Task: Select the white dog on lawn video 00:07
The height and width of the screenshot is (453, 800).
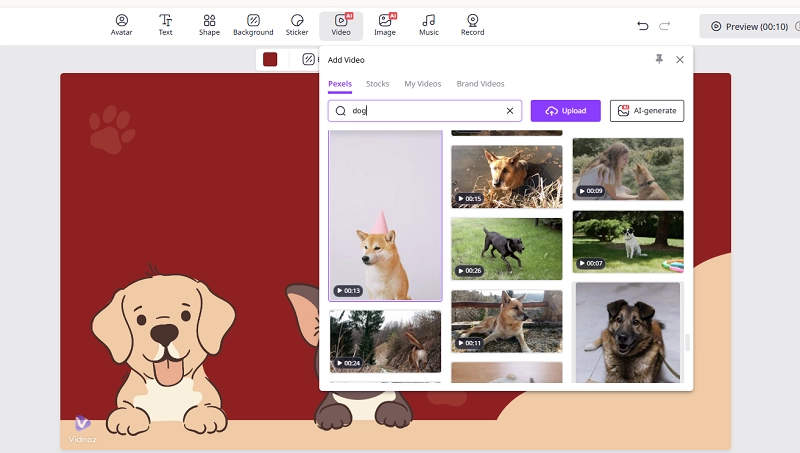Action: click(628, 241)
